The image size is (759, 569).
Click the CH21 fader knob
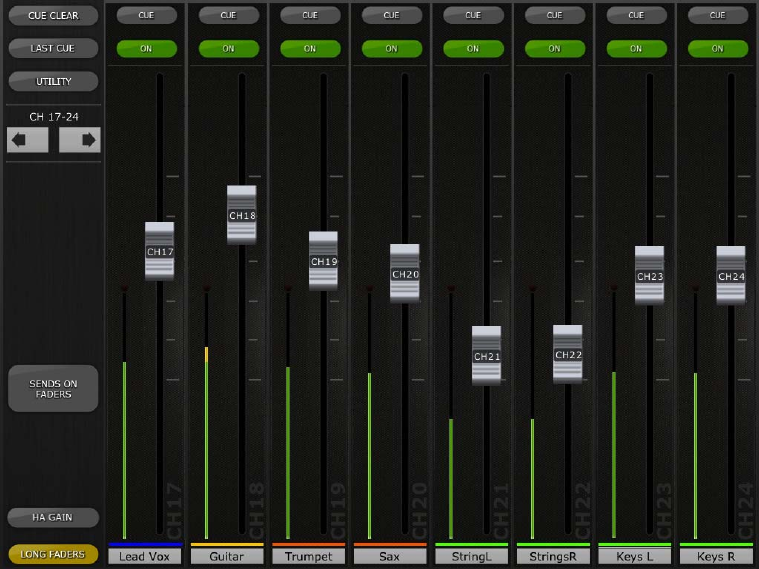(486, 356)
